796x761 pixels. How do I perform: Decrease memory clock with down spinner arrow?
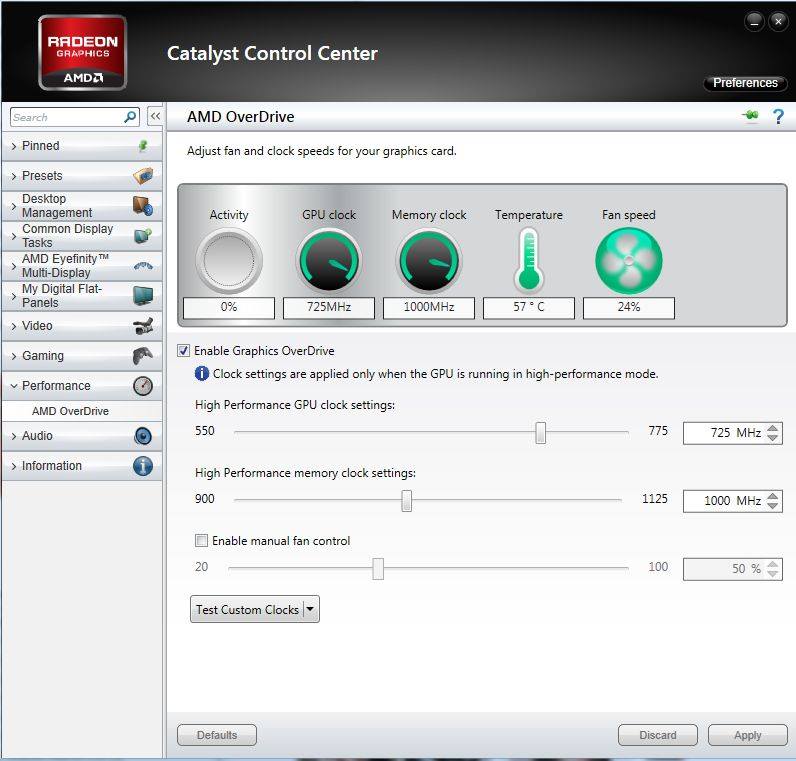coord(773,506)
